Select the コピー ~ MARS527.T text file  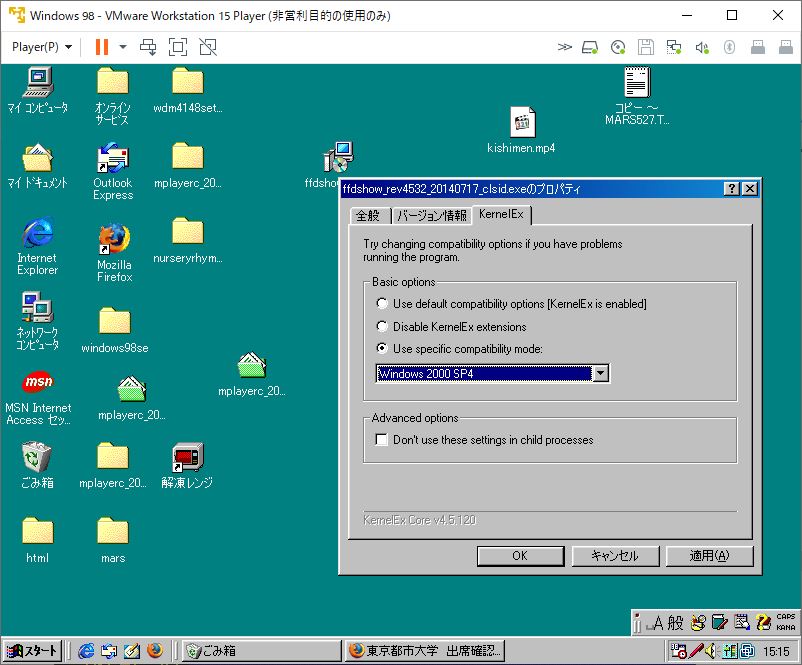click(637, 96)
